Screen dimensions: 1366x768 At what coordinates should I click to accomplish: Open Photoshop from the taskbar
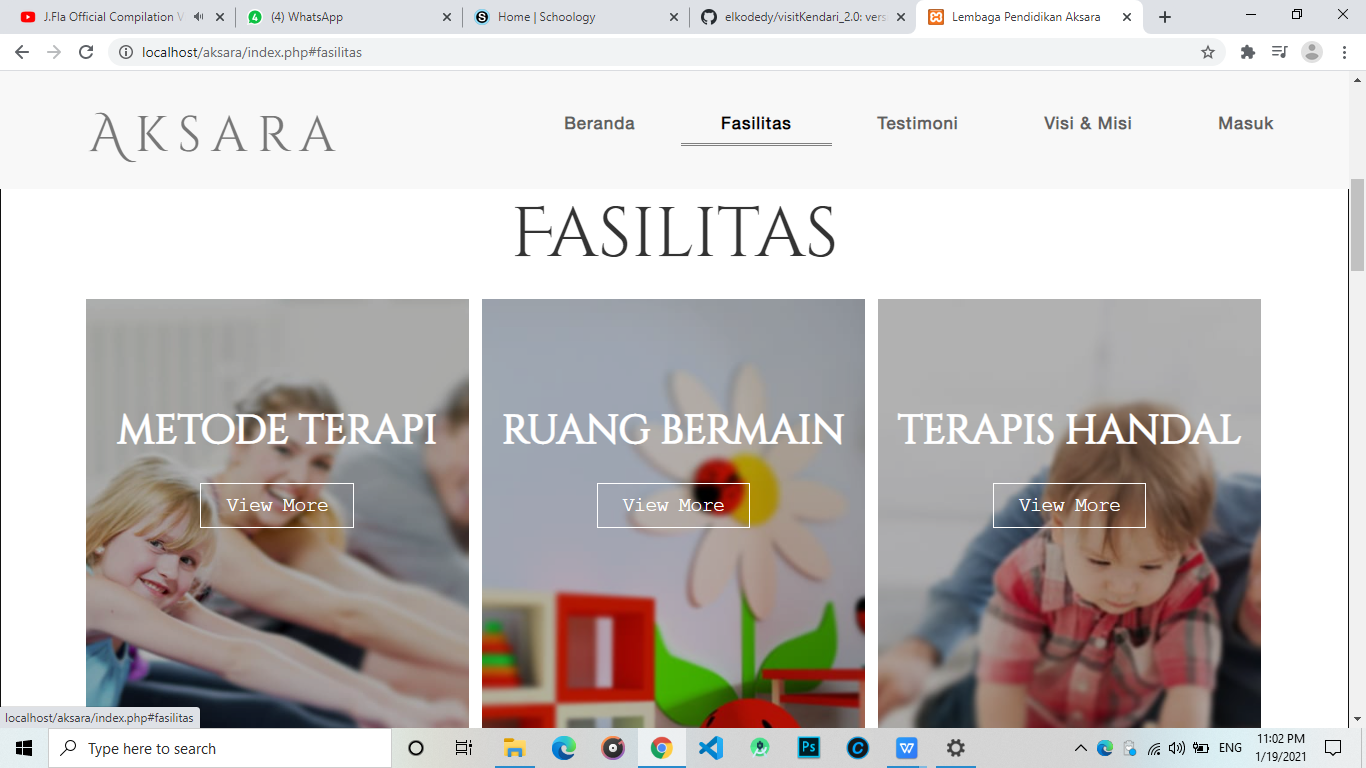[808, 747]
